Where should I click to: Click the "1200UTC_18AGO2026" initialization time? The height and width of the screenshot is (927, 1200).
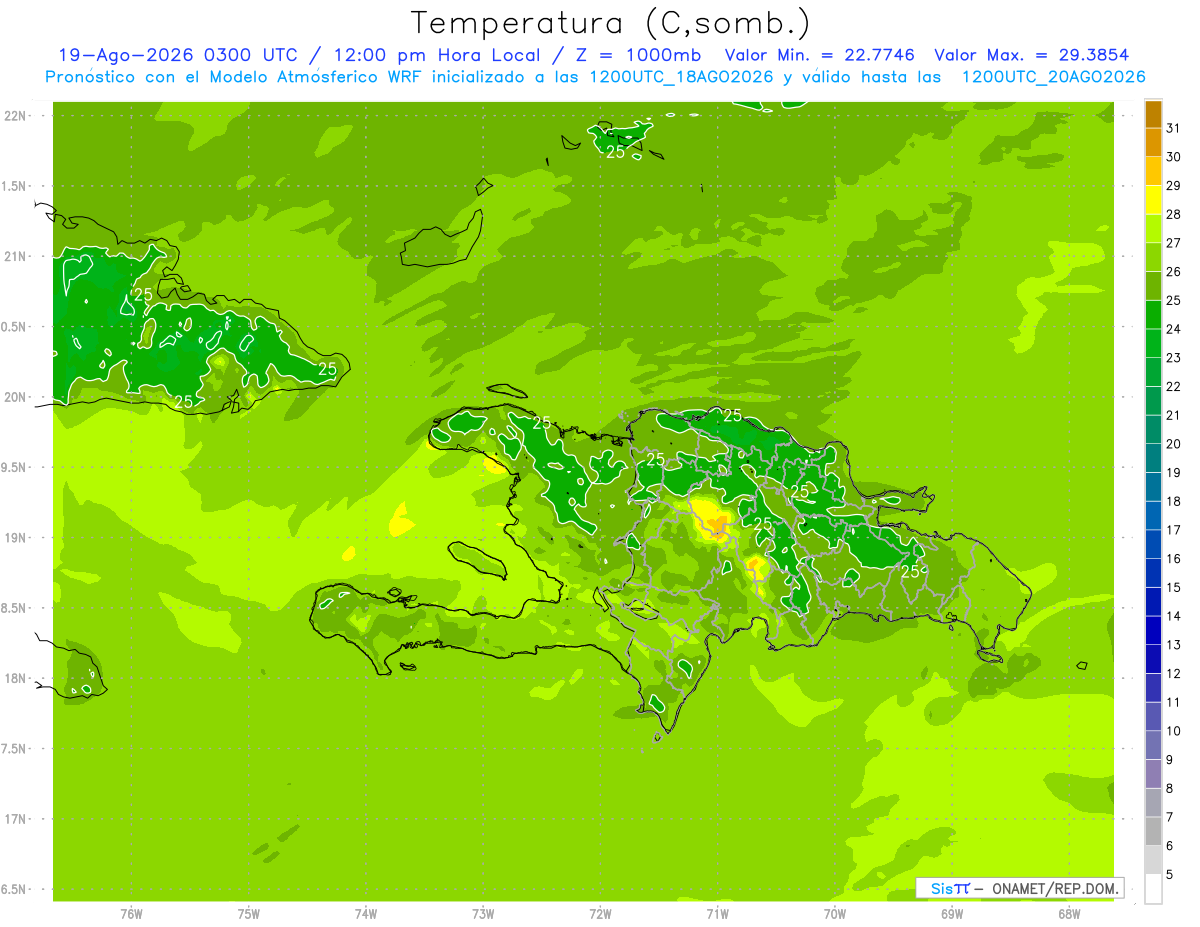pos(682,77)
